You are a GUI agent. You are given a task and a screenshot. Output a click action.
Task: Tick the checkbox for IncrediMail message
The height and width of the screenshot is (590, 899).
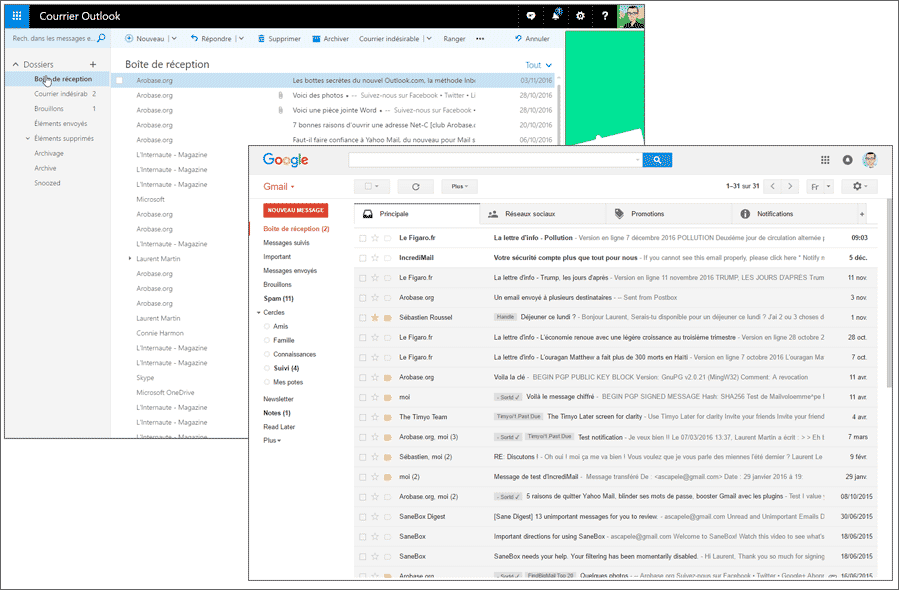point(362,258)
